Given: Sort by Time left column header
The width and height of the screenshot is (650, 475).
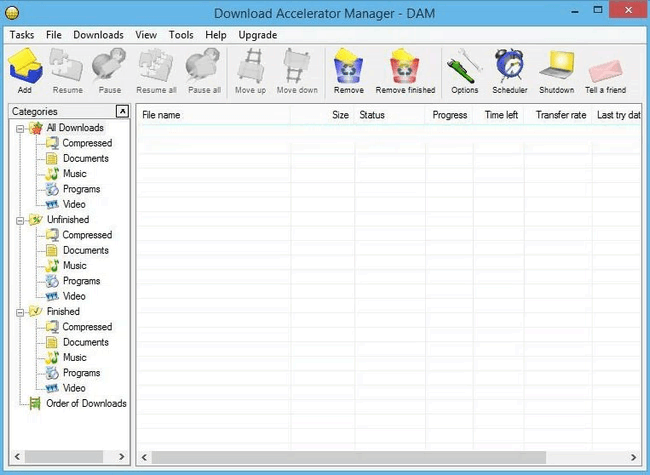Looking at the screenshot, I should (x=499, y=115).
